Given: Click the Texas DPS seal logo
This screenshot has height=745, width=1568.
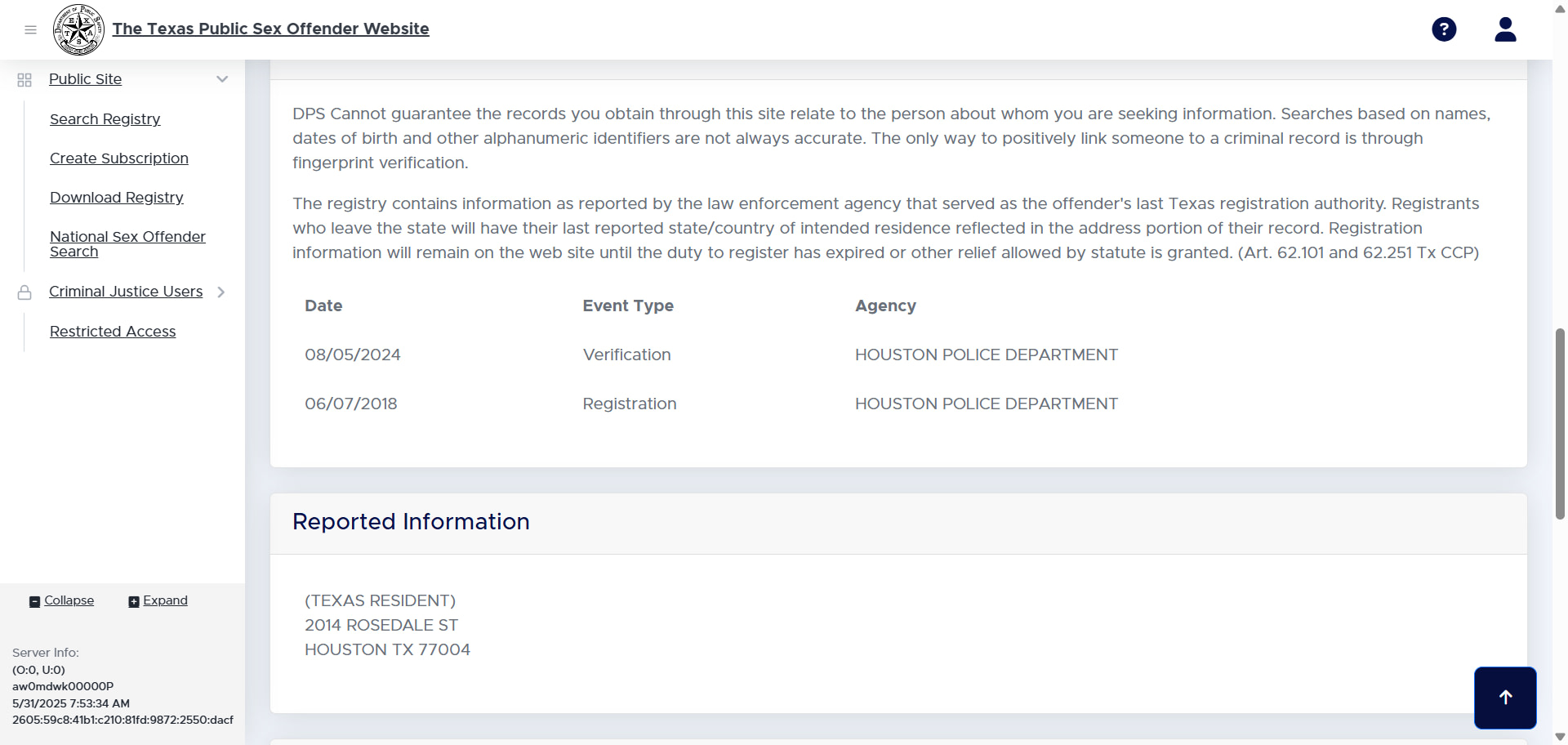Looking at the screenshot, I should click(x=78, y=29).
